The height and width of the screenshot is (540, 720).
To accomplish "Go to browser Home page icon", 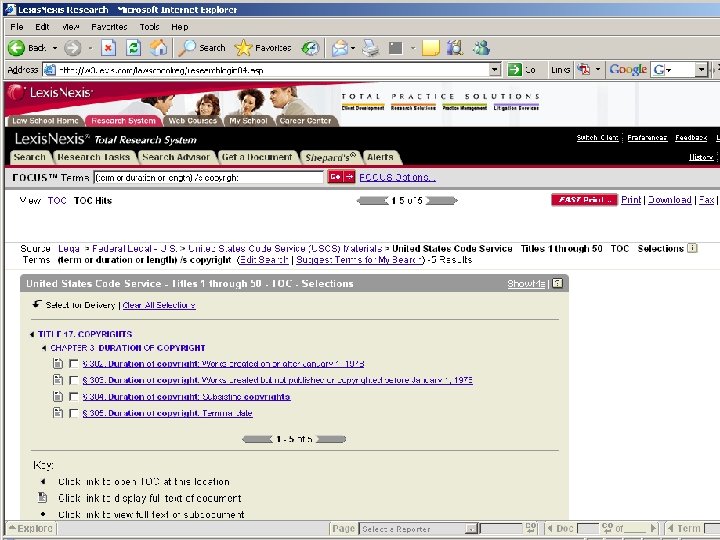I will [x=158, y=48].
